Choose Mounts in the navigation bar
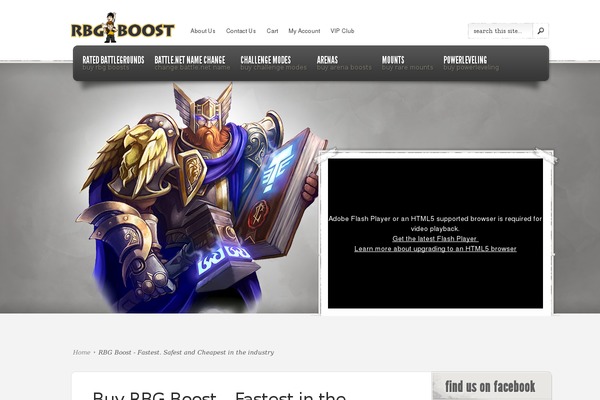This screenshot has height=400, width=600. click(408, 63)
